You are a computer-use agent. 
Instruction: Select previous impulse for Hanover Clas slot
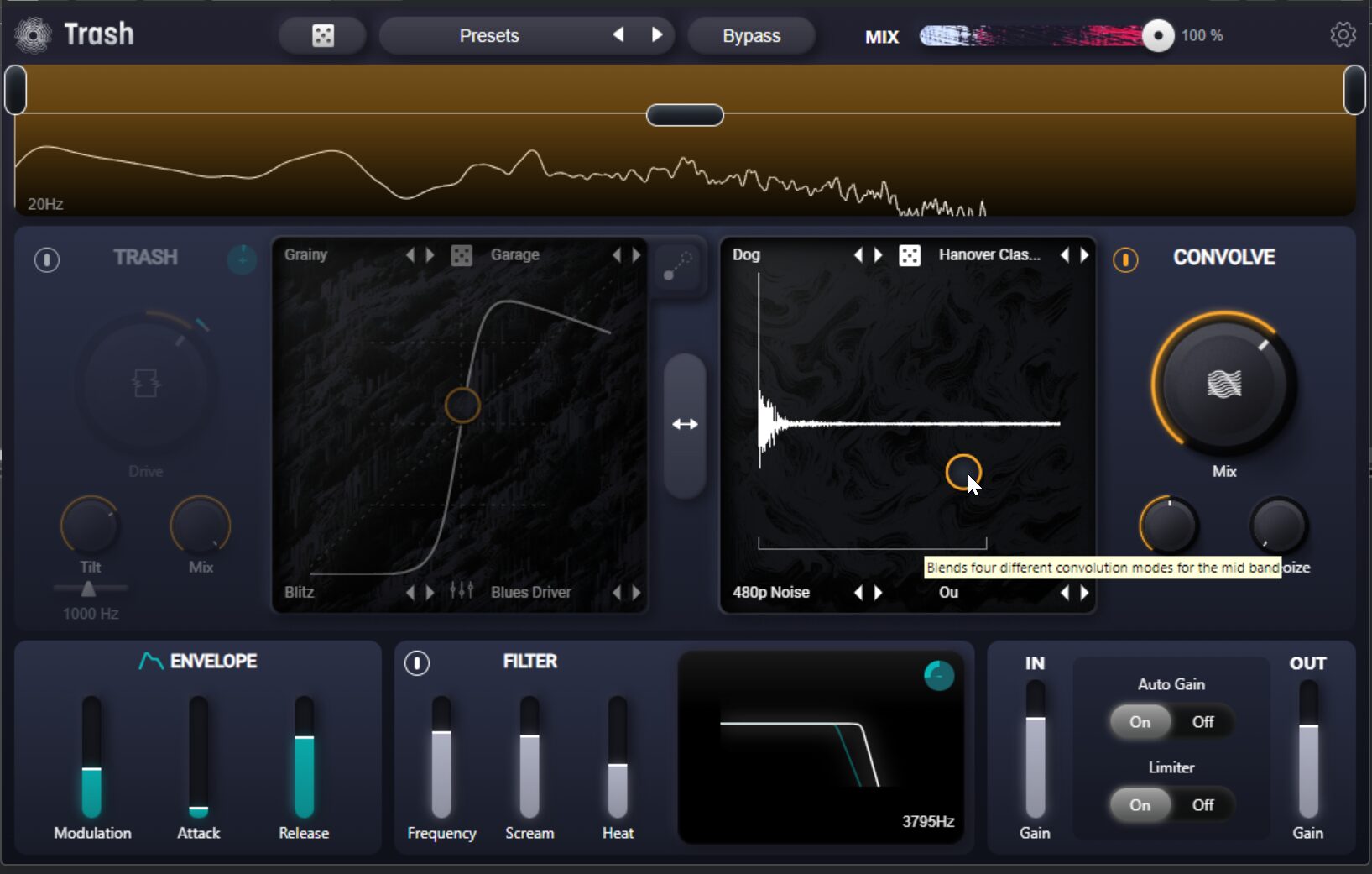point(1065,254)
